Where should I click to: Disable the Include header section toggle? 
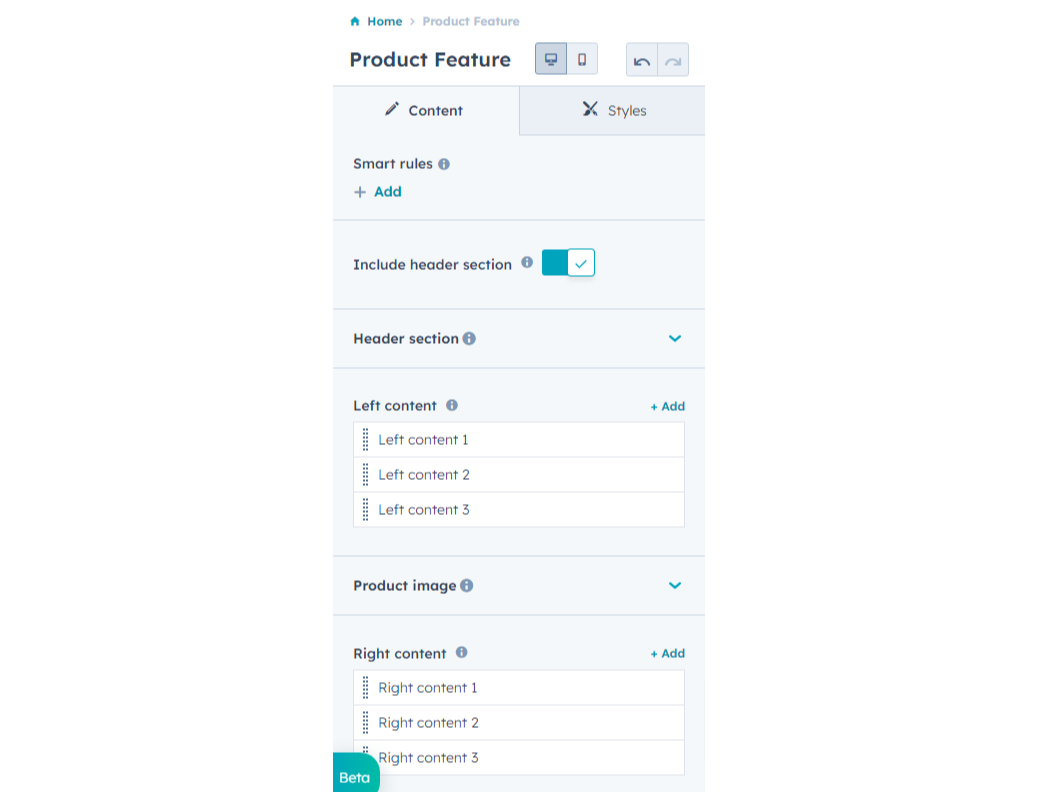pos(568,262)
